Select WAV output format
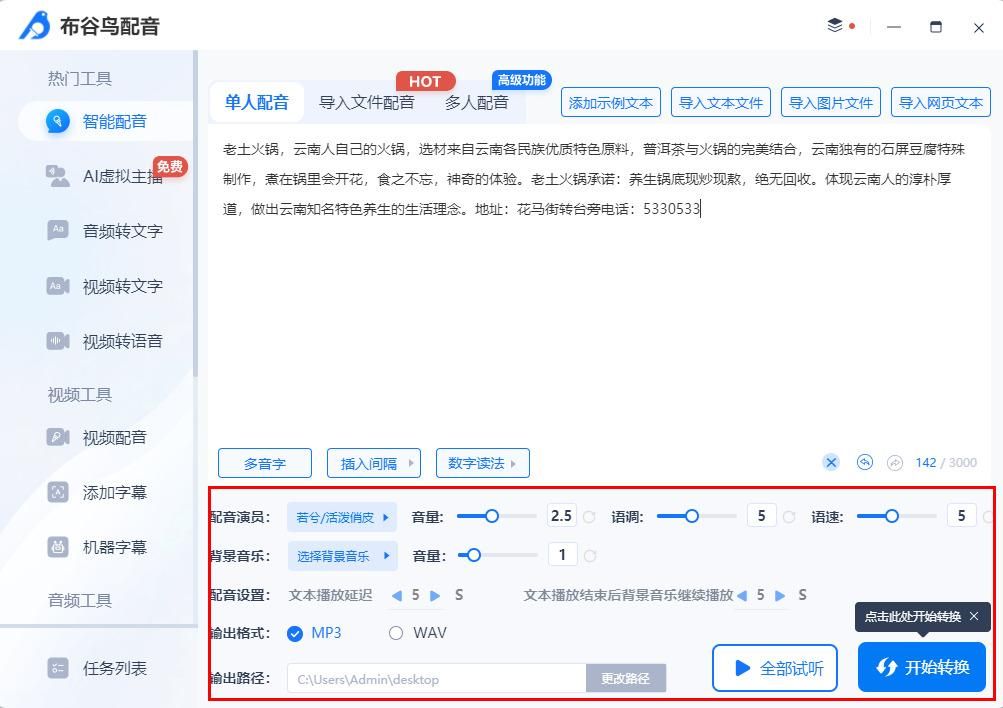Viewport: 1003px width, 708px height. pos(418,633)
